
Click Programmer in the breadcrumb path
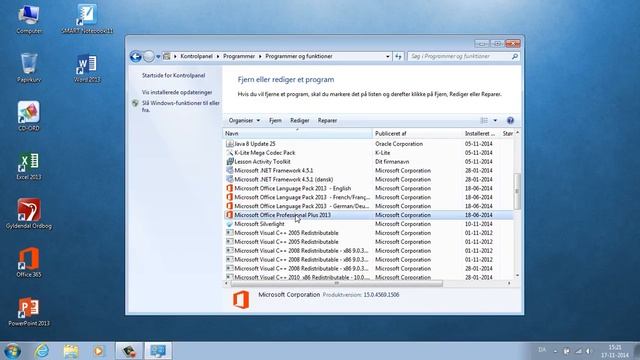[239, 56]
